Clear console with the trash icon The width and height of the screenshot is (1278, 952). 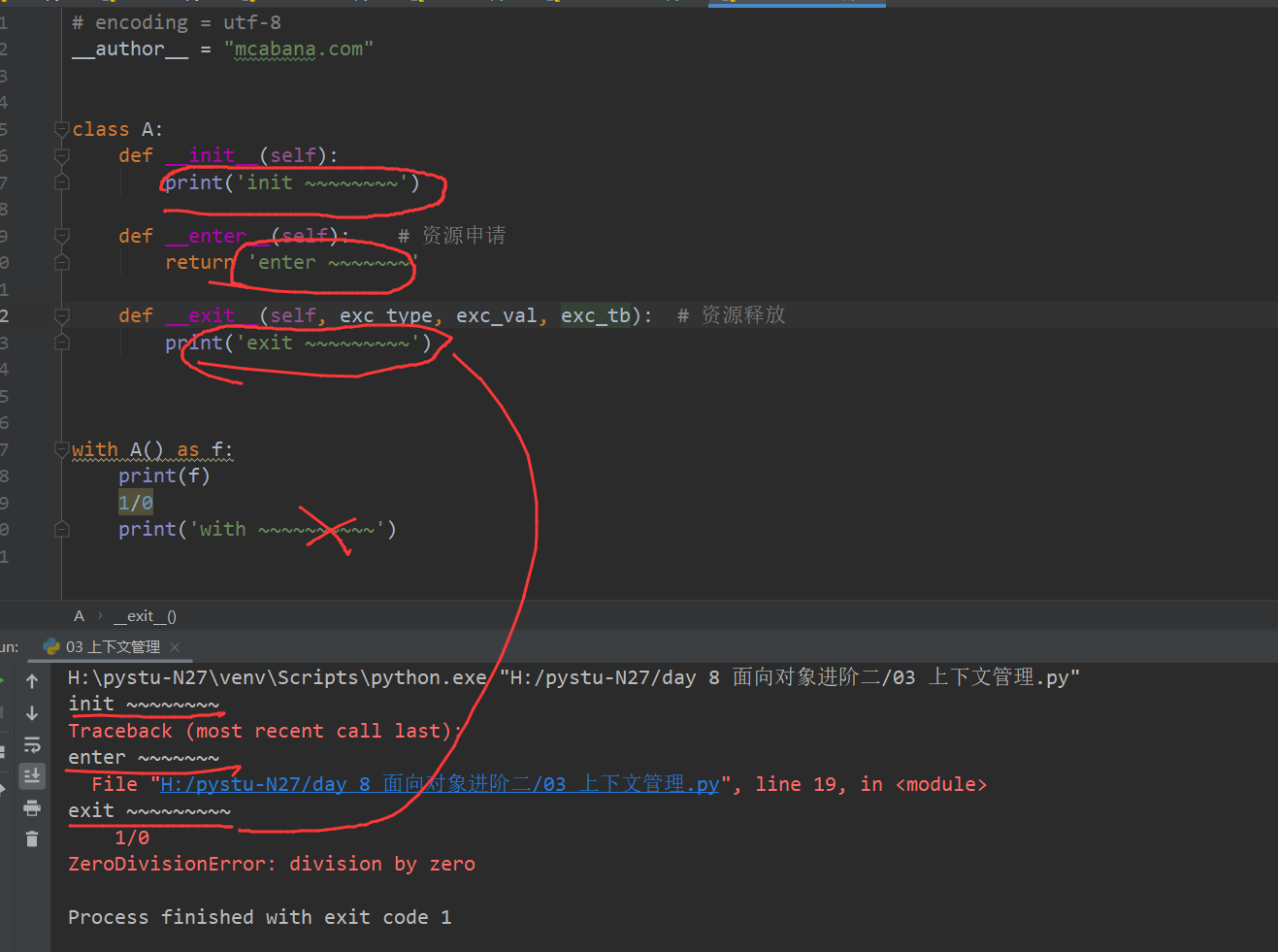tap(32, 839)
